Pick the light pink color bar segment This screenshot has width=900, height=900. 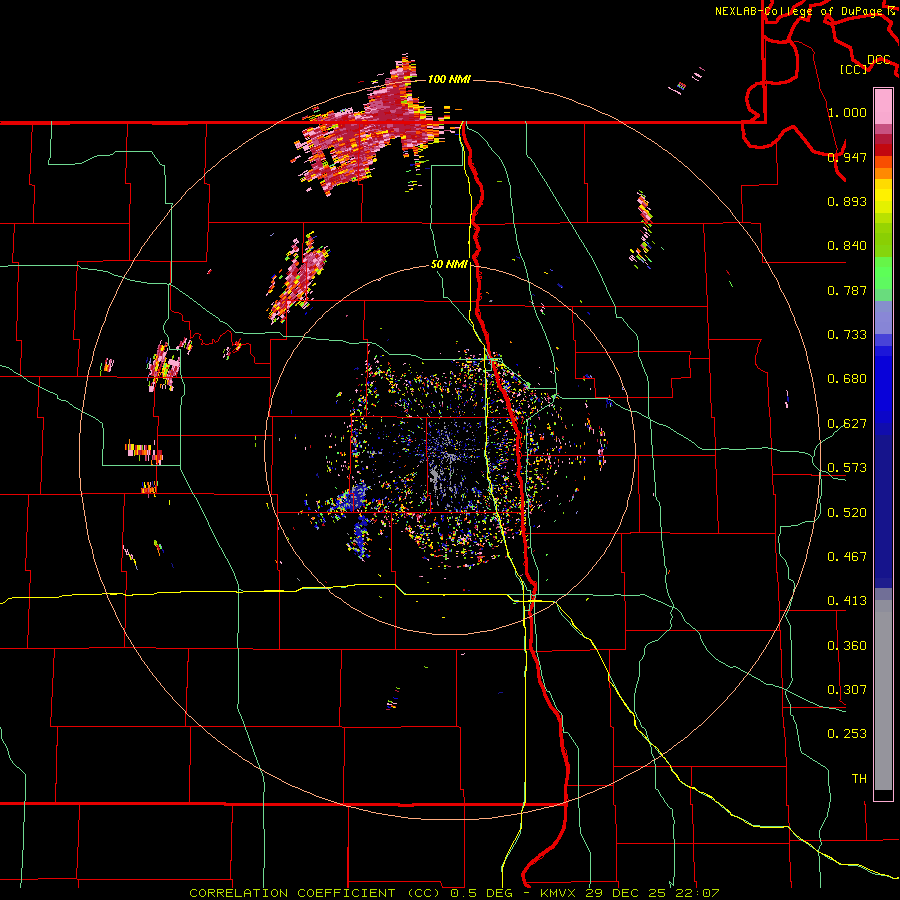point(883,107)
